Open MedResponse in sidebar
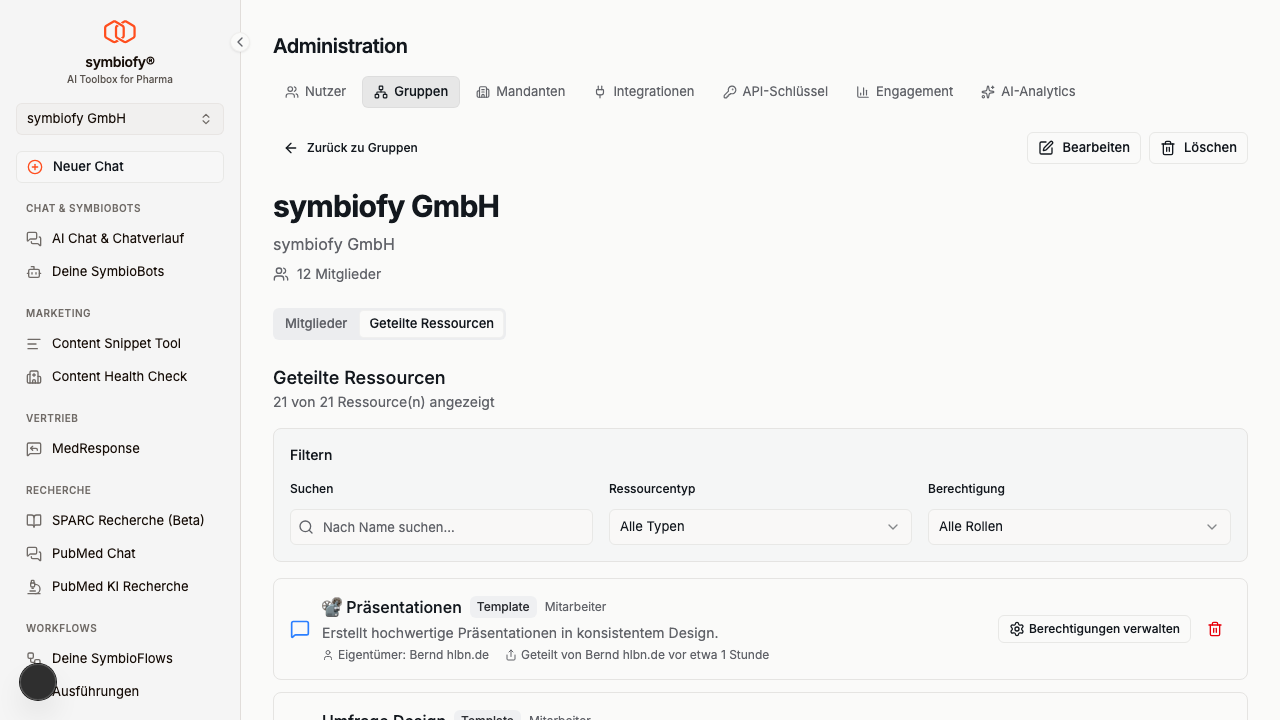 (96, 449)
